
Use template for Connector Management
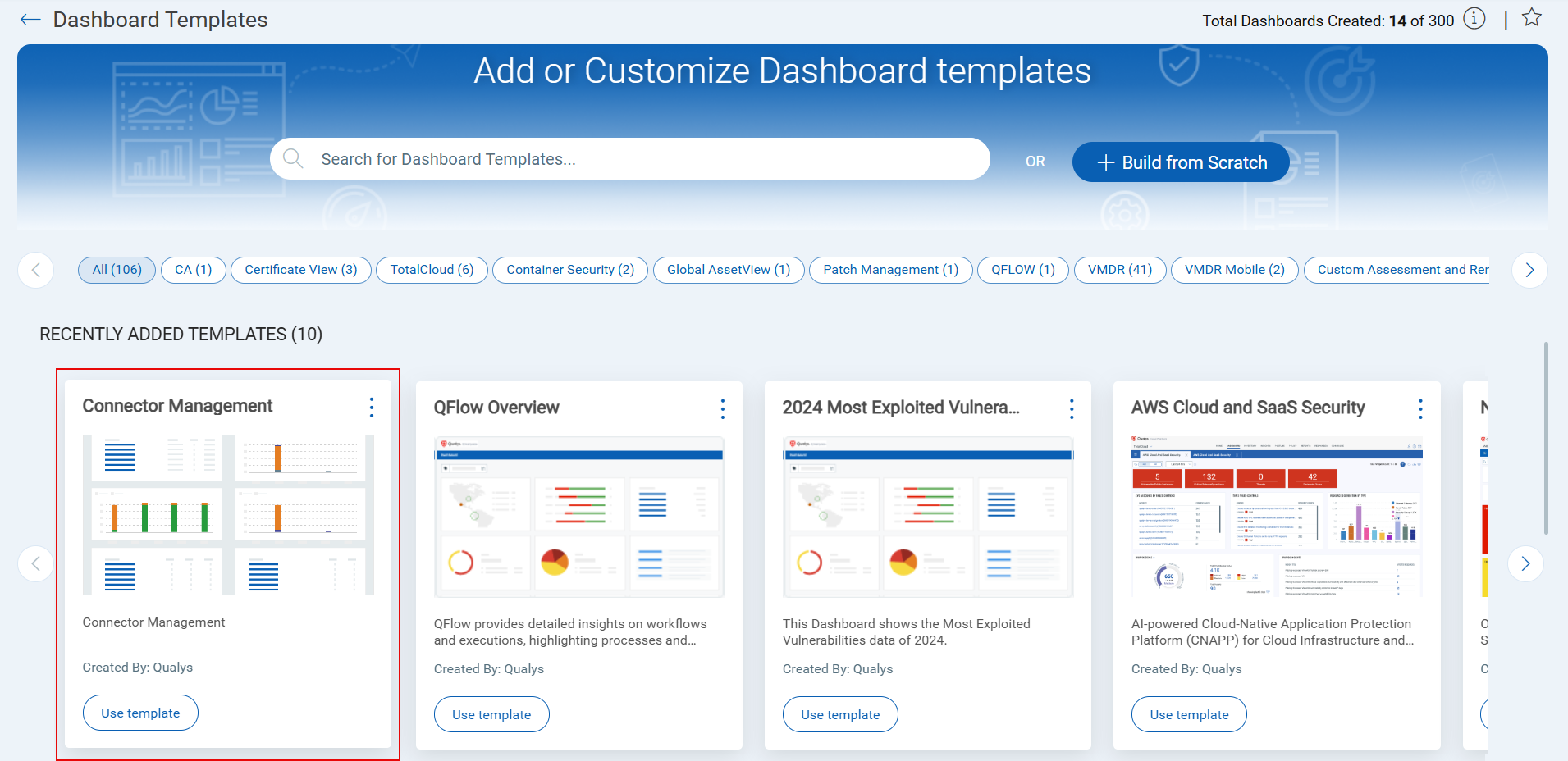coord(139,713)
